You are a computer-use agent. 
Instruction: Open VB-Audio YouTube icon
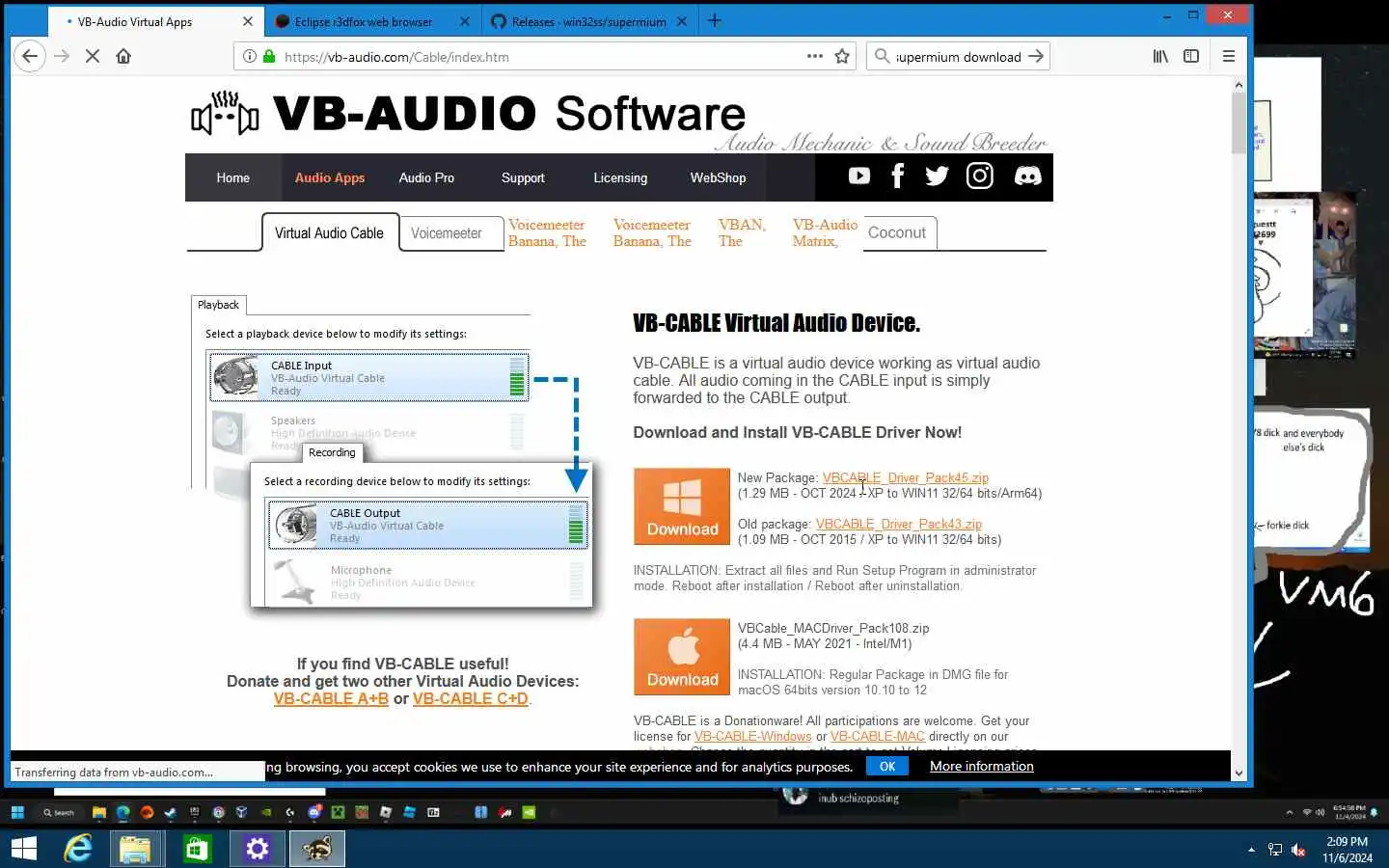(x=859, y=176)
